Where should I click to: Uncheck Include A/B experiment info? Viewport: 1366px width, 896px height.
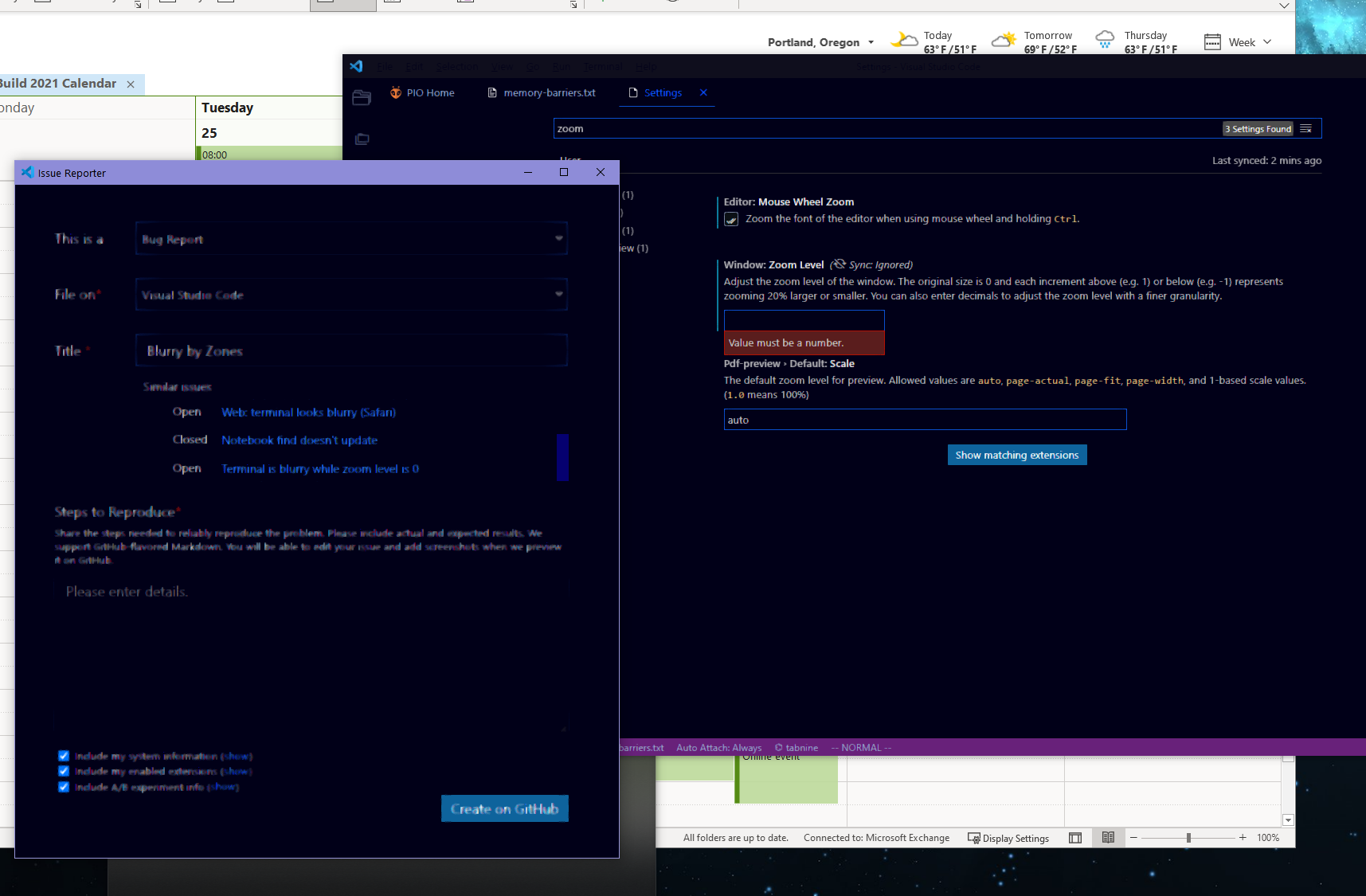[64, 787]
